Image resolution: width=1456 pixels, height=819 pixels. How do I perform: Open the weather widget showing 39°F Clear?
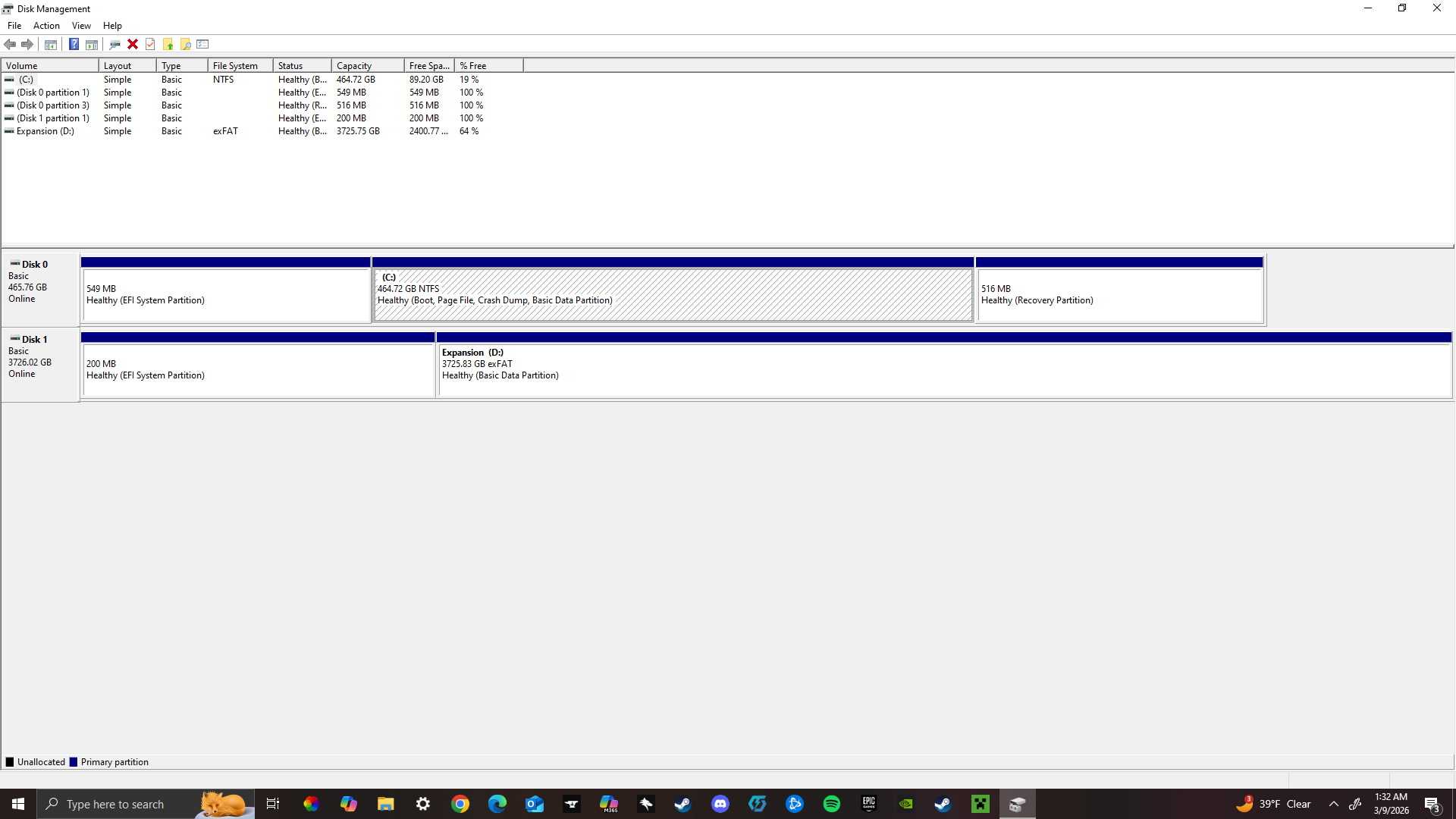pyautogui.click(x=1274, y=804)
